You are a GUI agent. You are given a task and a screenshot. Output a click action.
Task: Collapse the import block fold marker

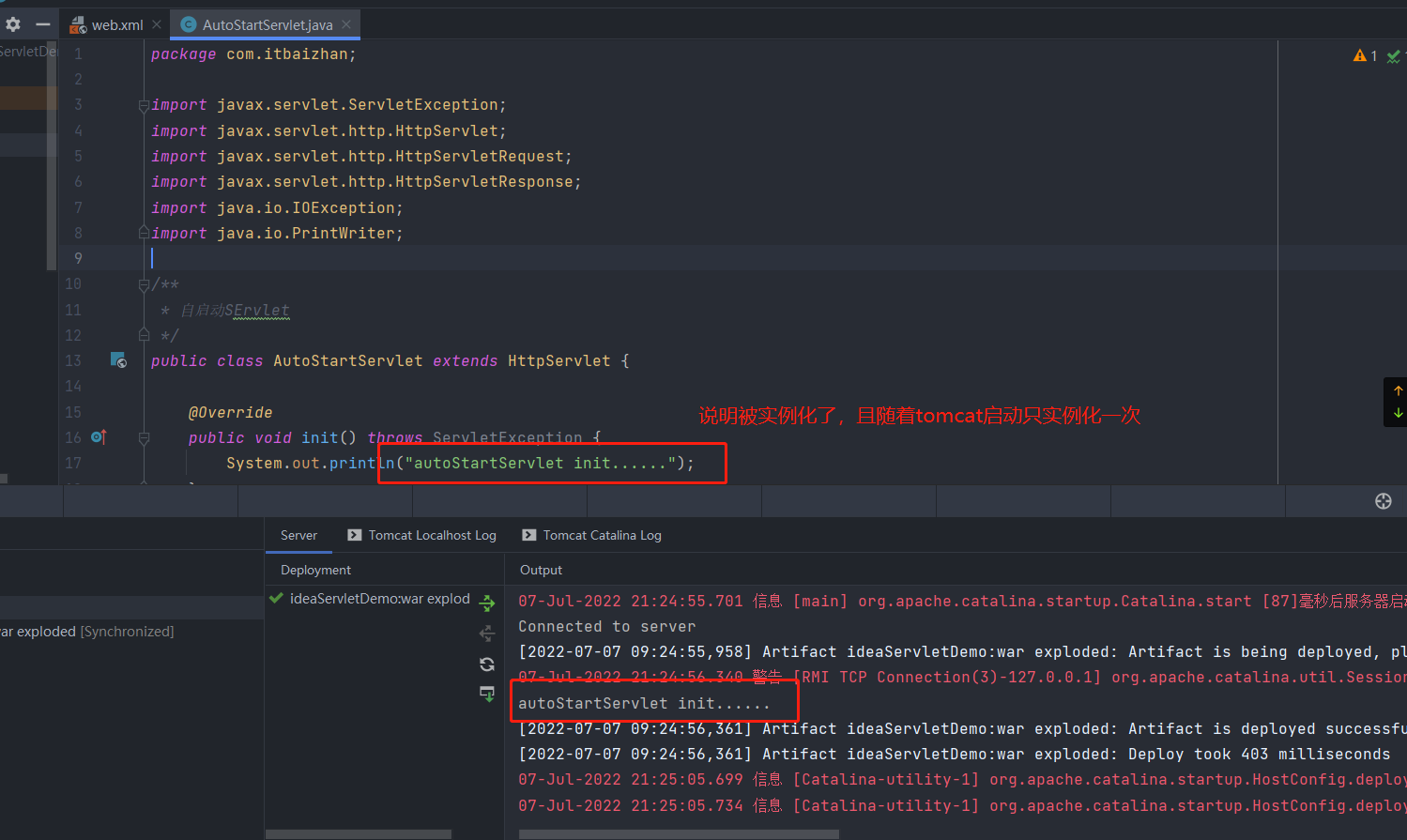144,105
